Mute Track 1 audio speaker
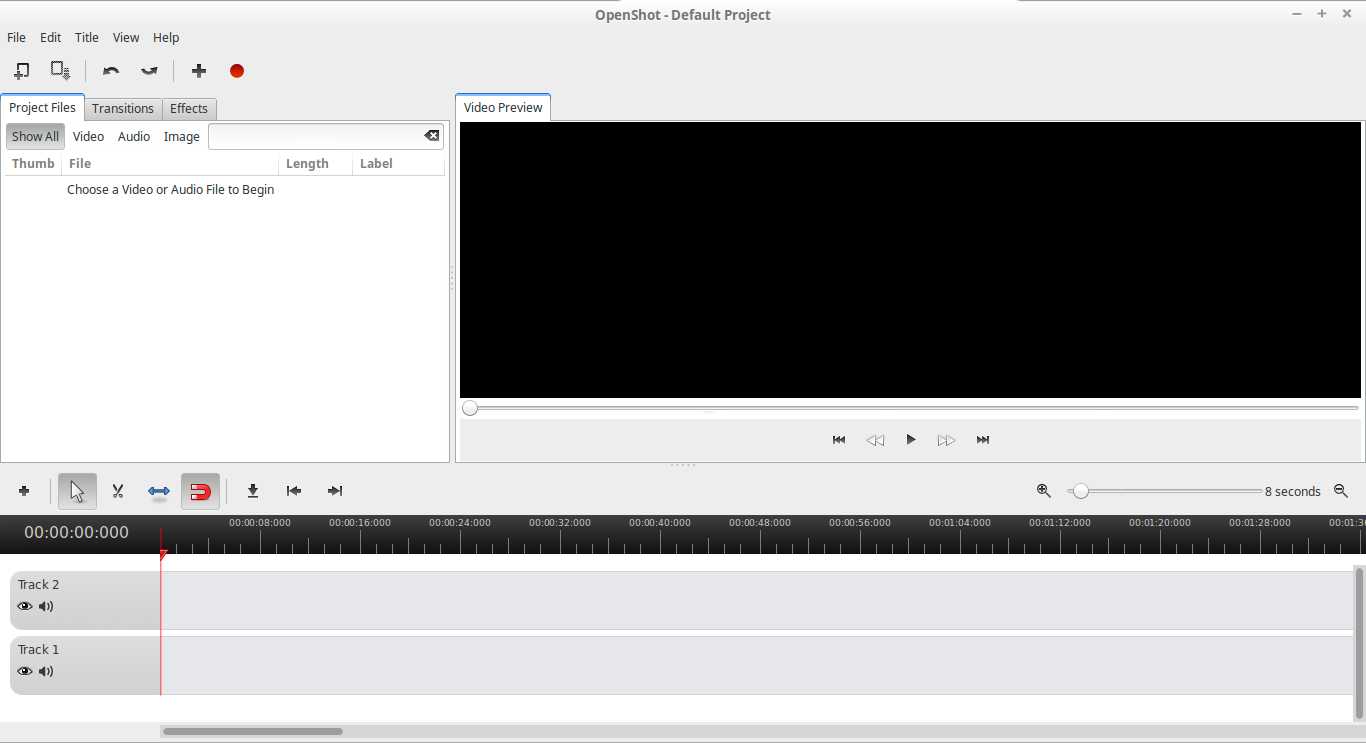1366x743 pixels. pos(46,671)
